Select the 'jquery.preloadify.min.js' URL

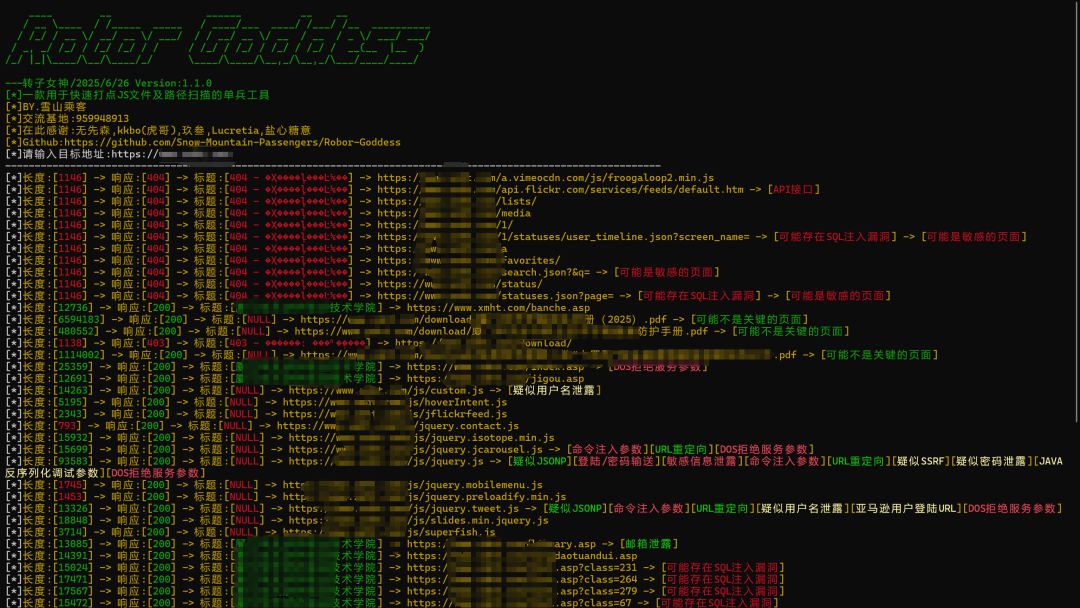pyautogui.click(x=424, y=496)
